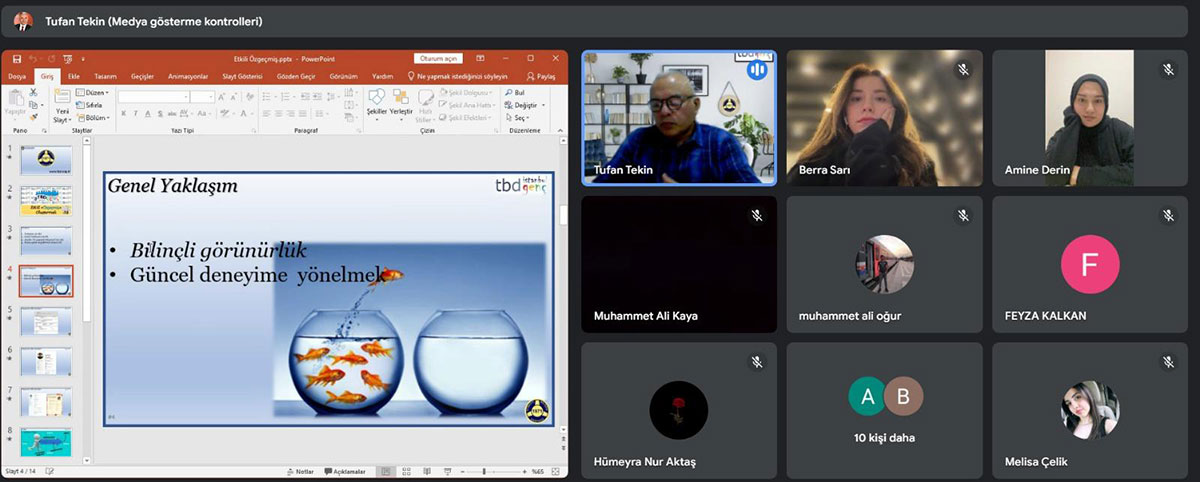Click the Save icon in PowerPoint title bar

click(17, 59)
